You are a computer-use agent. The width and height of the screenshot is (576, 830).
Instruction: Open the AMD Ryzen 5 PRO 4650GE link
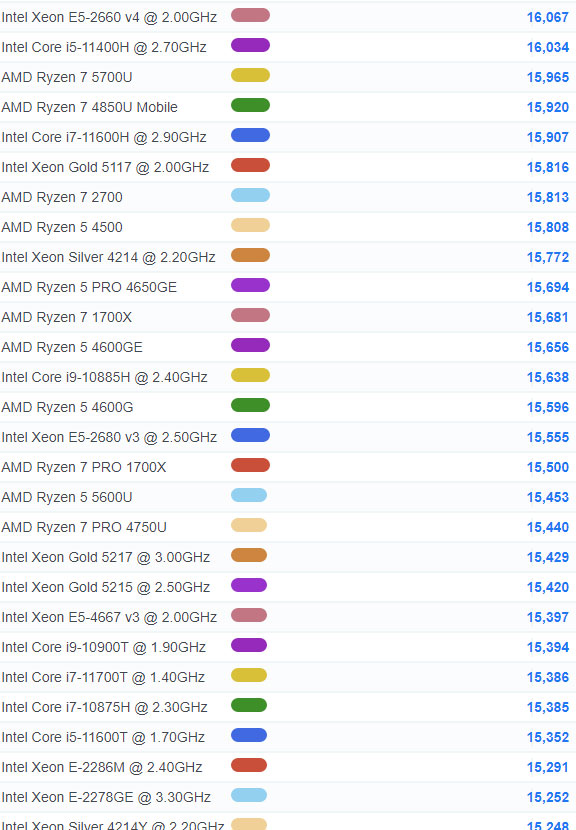click(89, 287)
